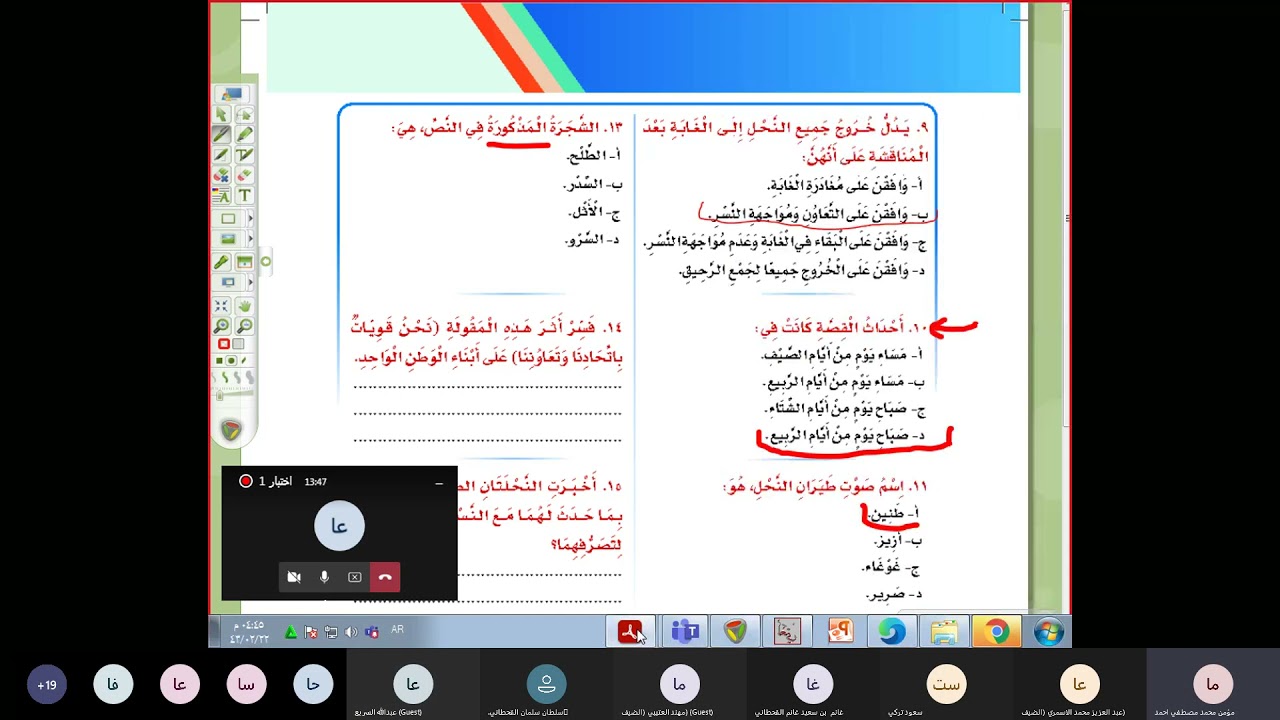Hang up with the red phone button
This screenshot has width=1280, height=720.
click(x=385, y=577)
